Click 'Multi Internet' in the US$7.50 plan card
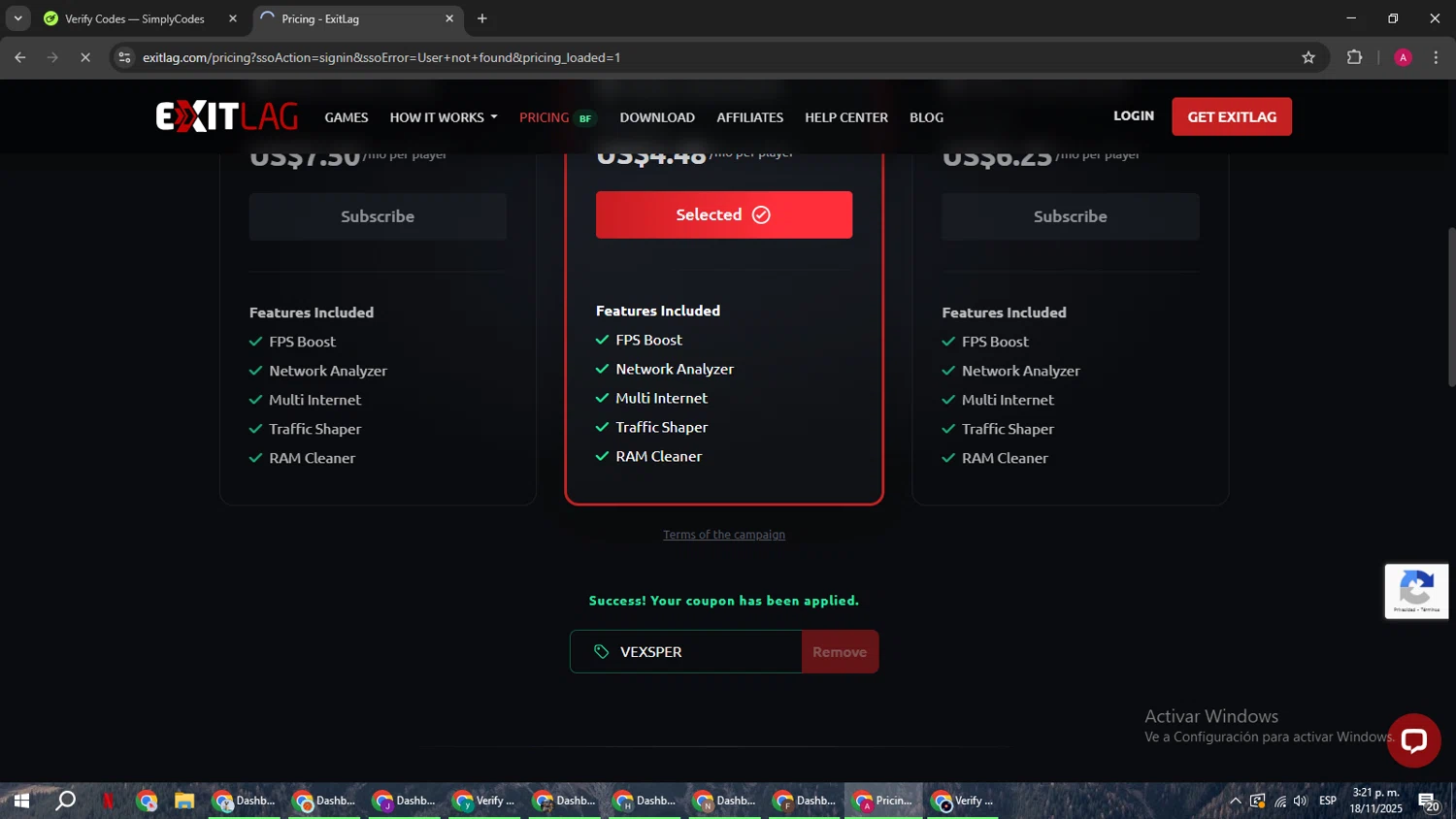 314,400
